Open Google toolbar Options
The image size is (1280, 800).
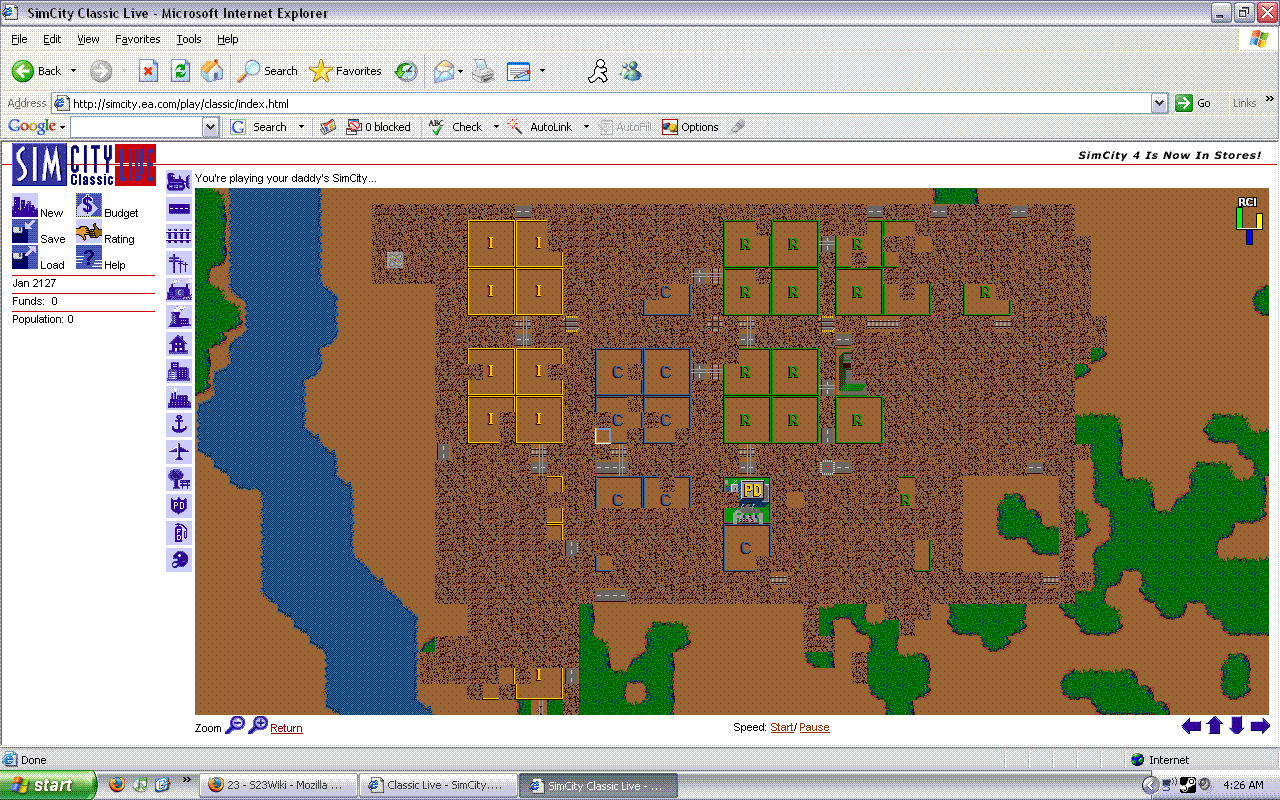tap(690, 127)
